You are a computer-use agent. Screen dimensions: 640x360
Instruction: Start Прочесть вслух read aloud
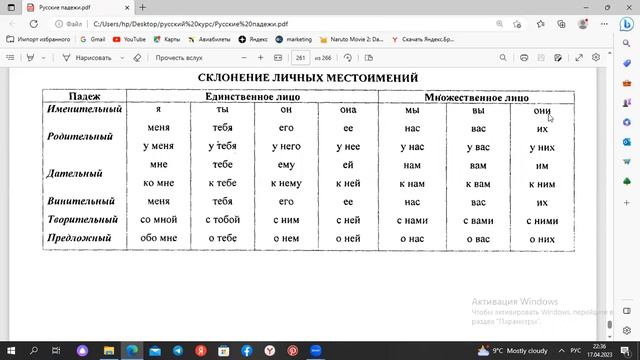click(179, 58)
